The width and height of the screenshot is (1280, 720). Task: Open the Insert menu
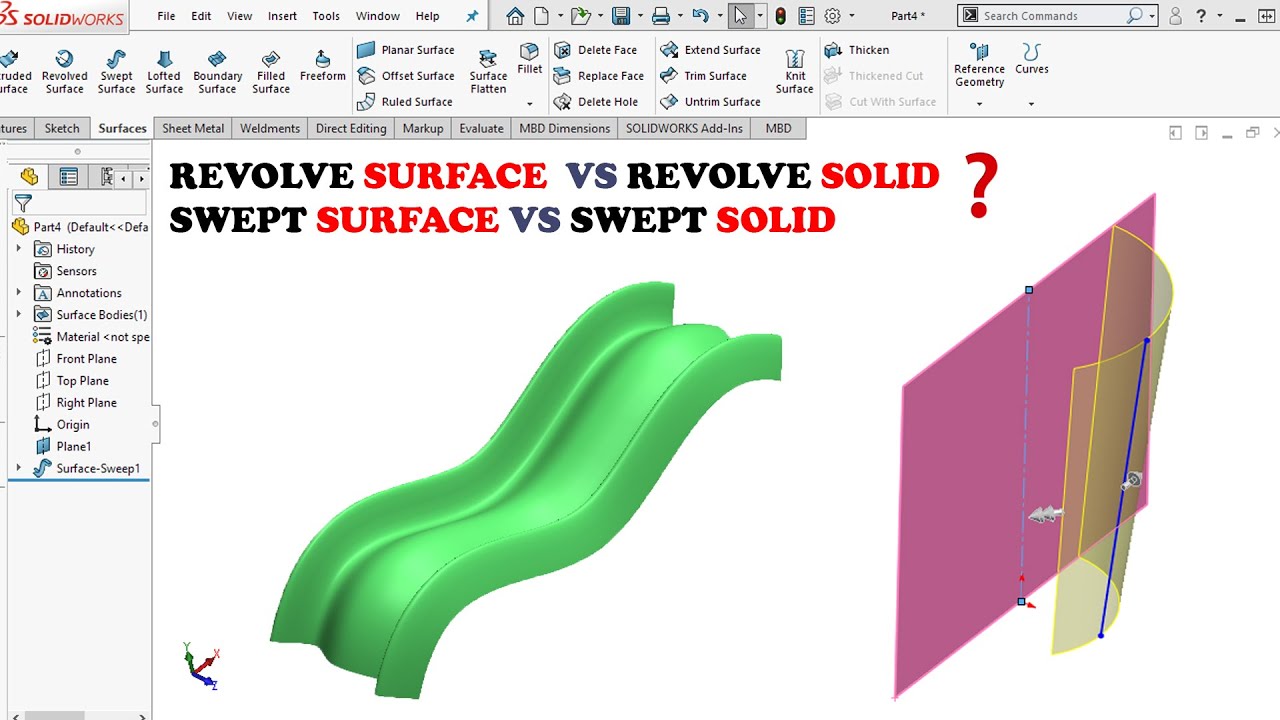[282, 16]
